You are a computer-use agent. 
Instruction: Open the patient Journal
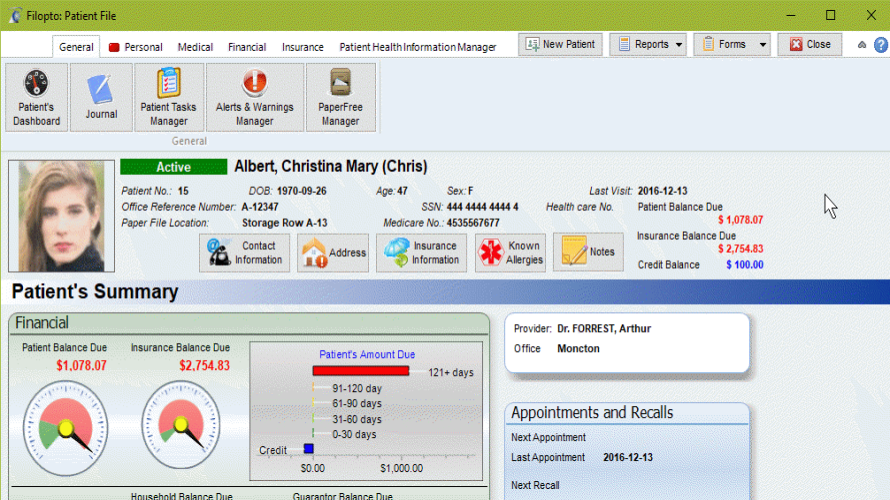pos(101,98)
